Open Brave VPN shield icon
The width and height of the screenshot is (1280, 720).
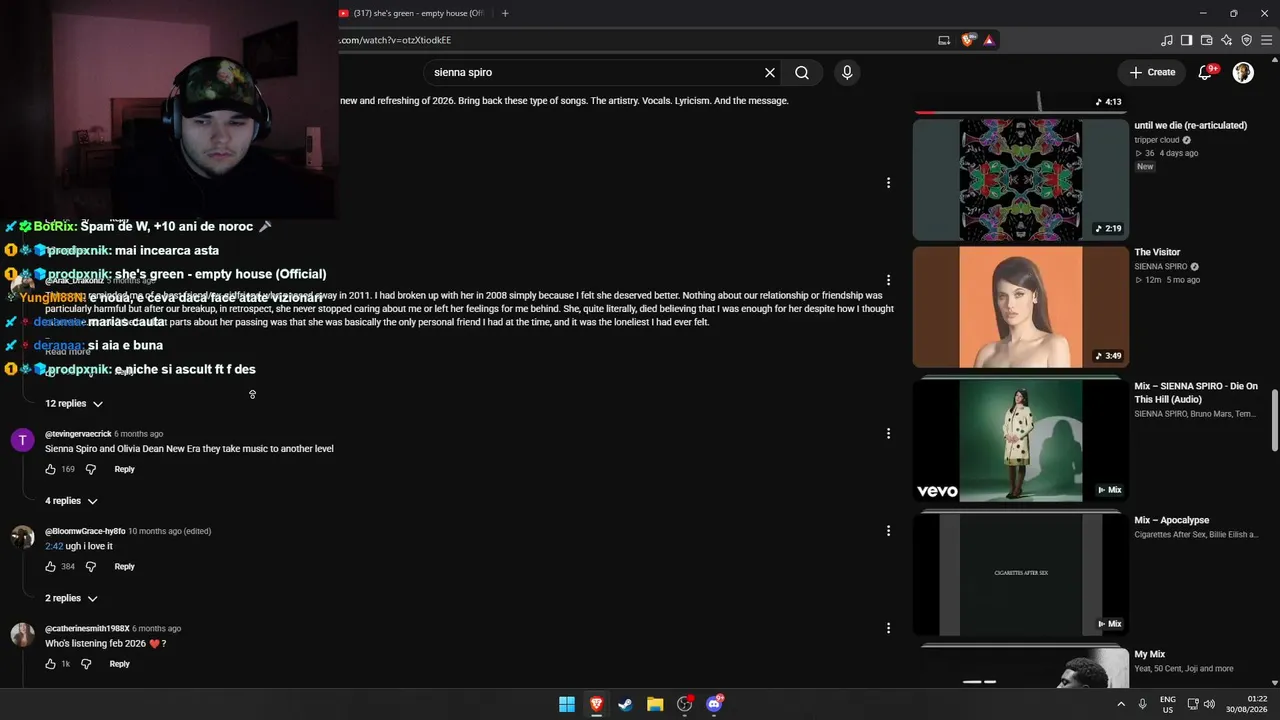tap(1247, 40)
